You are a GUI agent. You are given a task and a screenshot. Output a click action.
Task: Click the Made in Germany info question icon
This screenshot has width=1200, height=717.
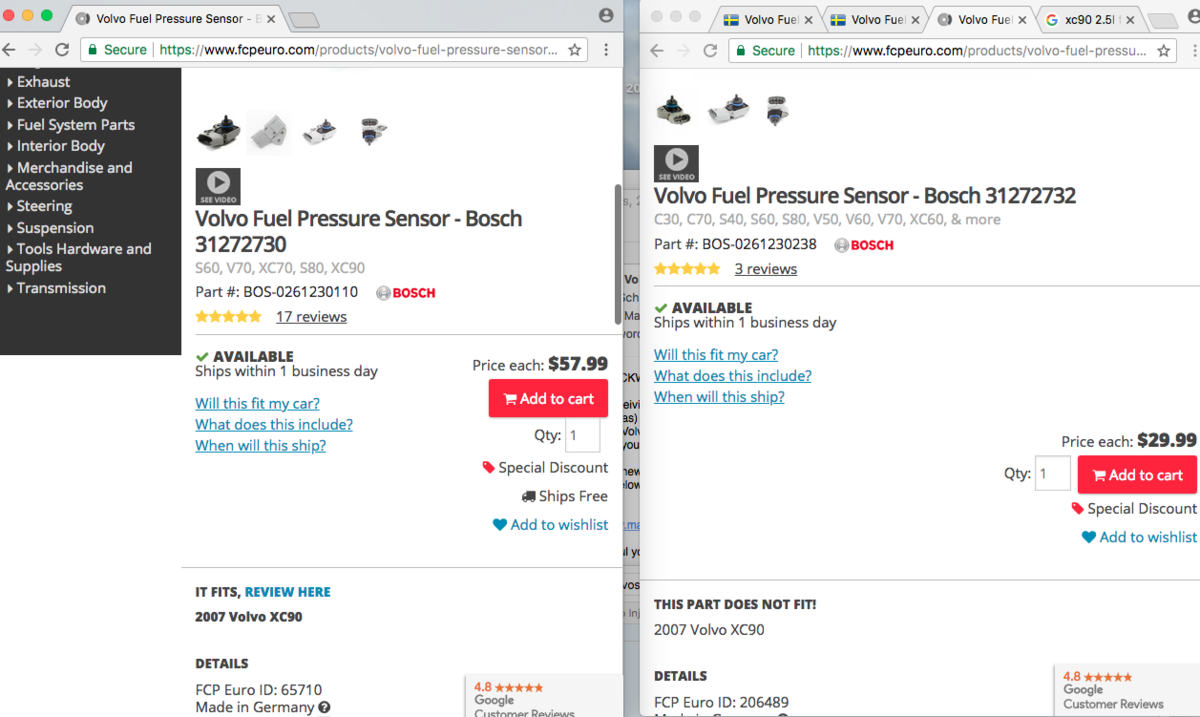(324, 707)
